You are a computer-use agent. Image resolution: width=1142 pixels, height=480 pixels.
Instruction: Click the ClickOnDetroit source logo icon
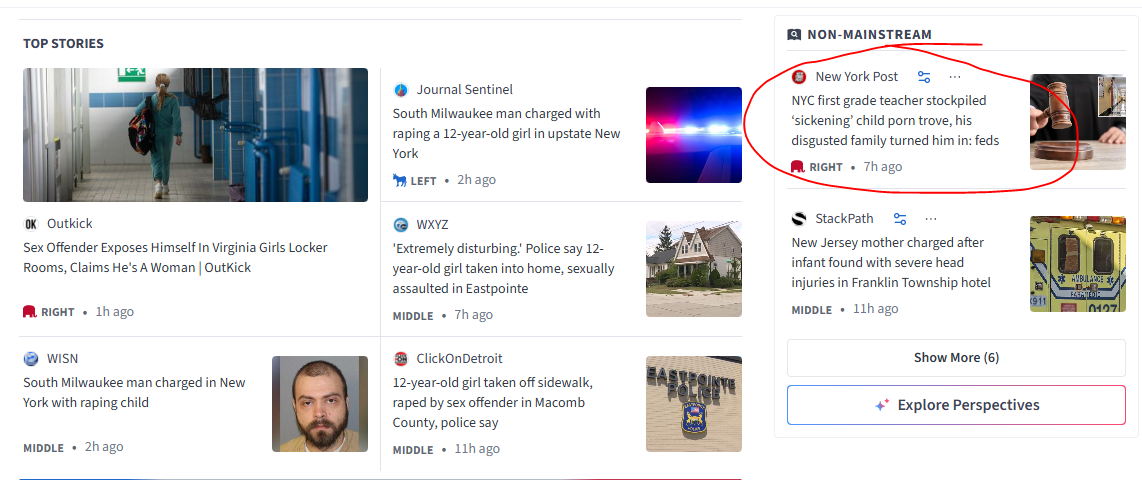pos(401,358)
